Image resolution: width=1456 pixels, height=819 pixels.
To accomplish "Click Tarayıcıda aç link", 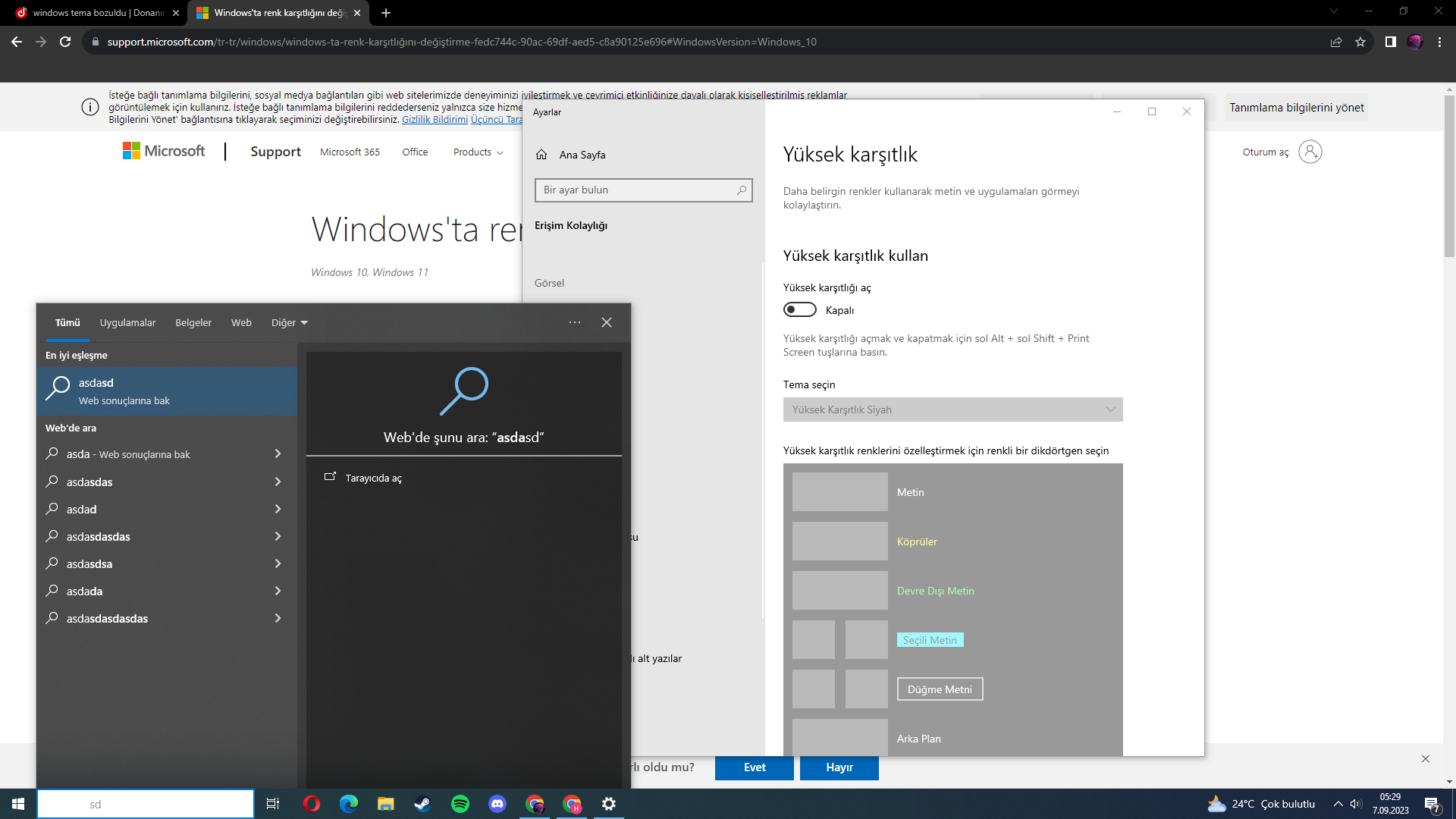I will (x=373, y=478).
